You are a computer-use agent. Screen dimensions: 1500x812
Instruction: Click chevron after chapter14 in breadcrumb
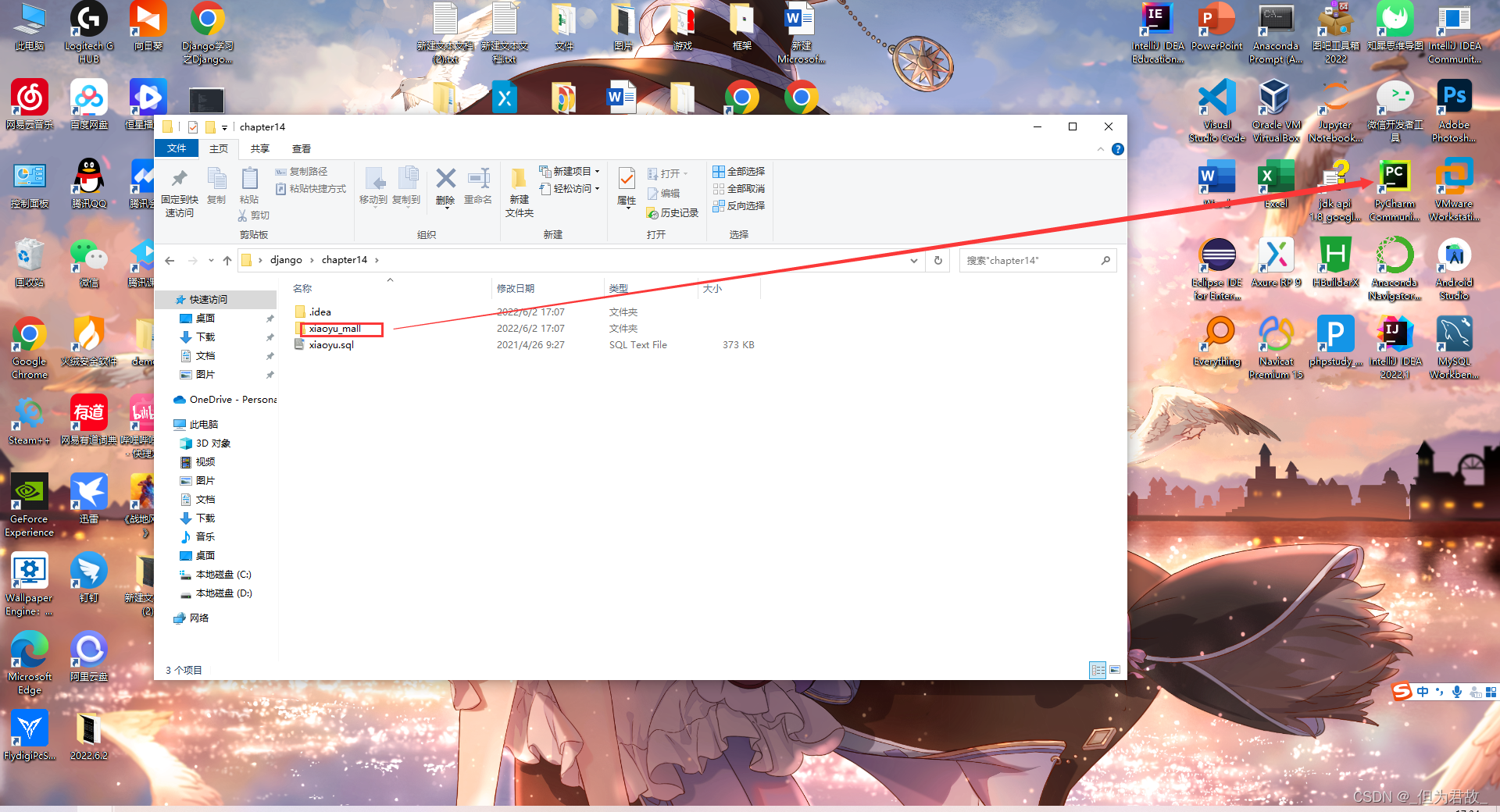[x=377, y=260]
